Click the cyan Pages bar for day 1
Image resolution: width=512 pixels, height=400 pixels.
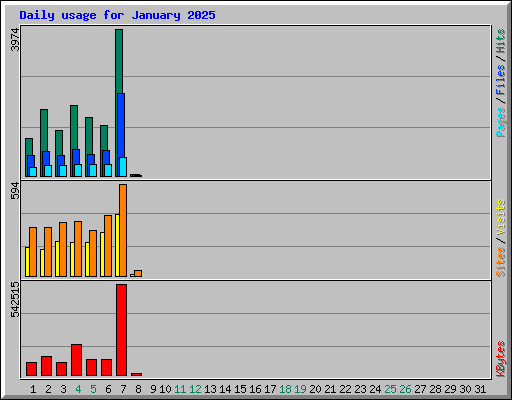33,172
